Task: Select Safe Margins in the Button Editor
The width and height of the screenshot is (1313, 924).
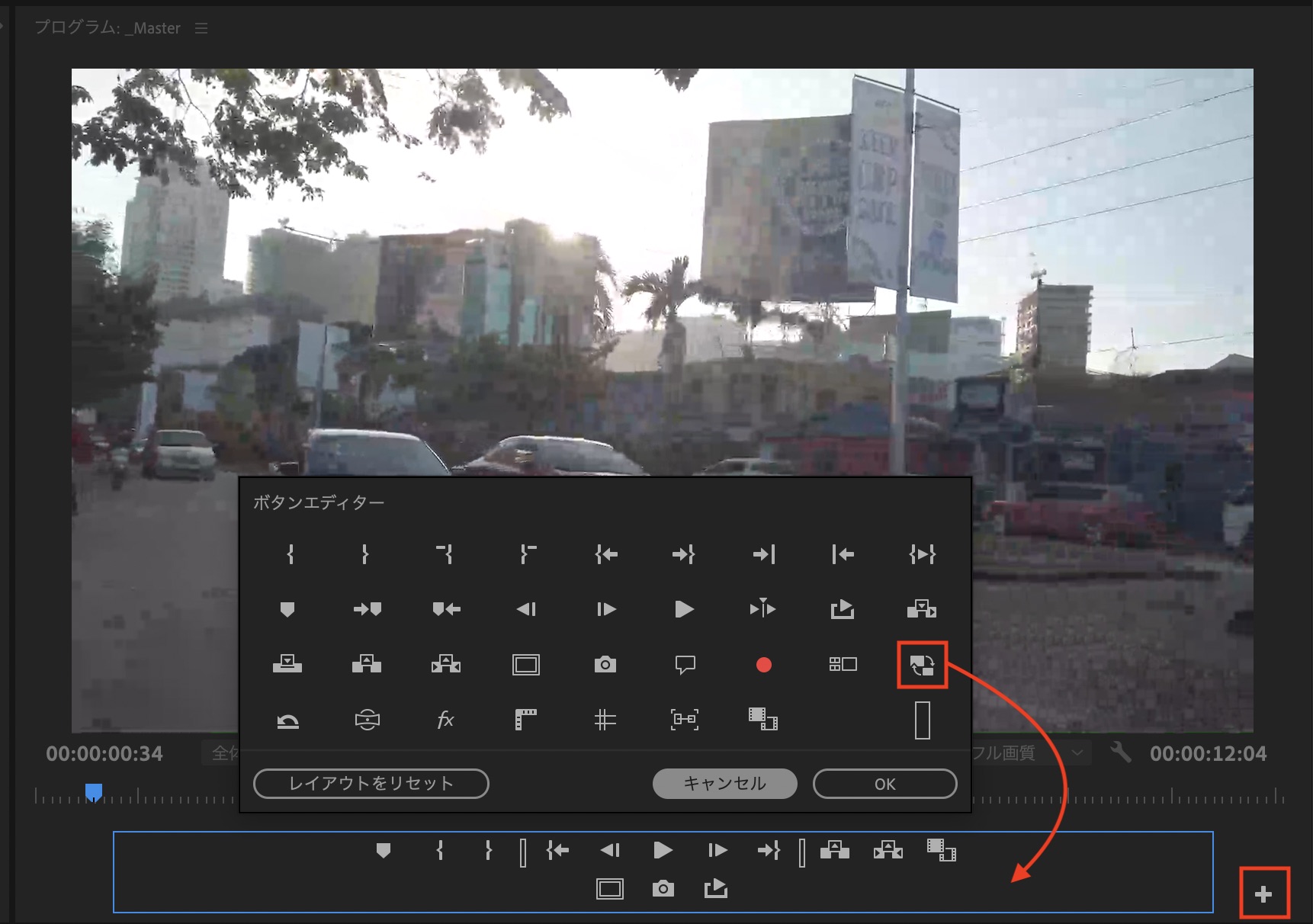Action: click(x=526, y=665)
